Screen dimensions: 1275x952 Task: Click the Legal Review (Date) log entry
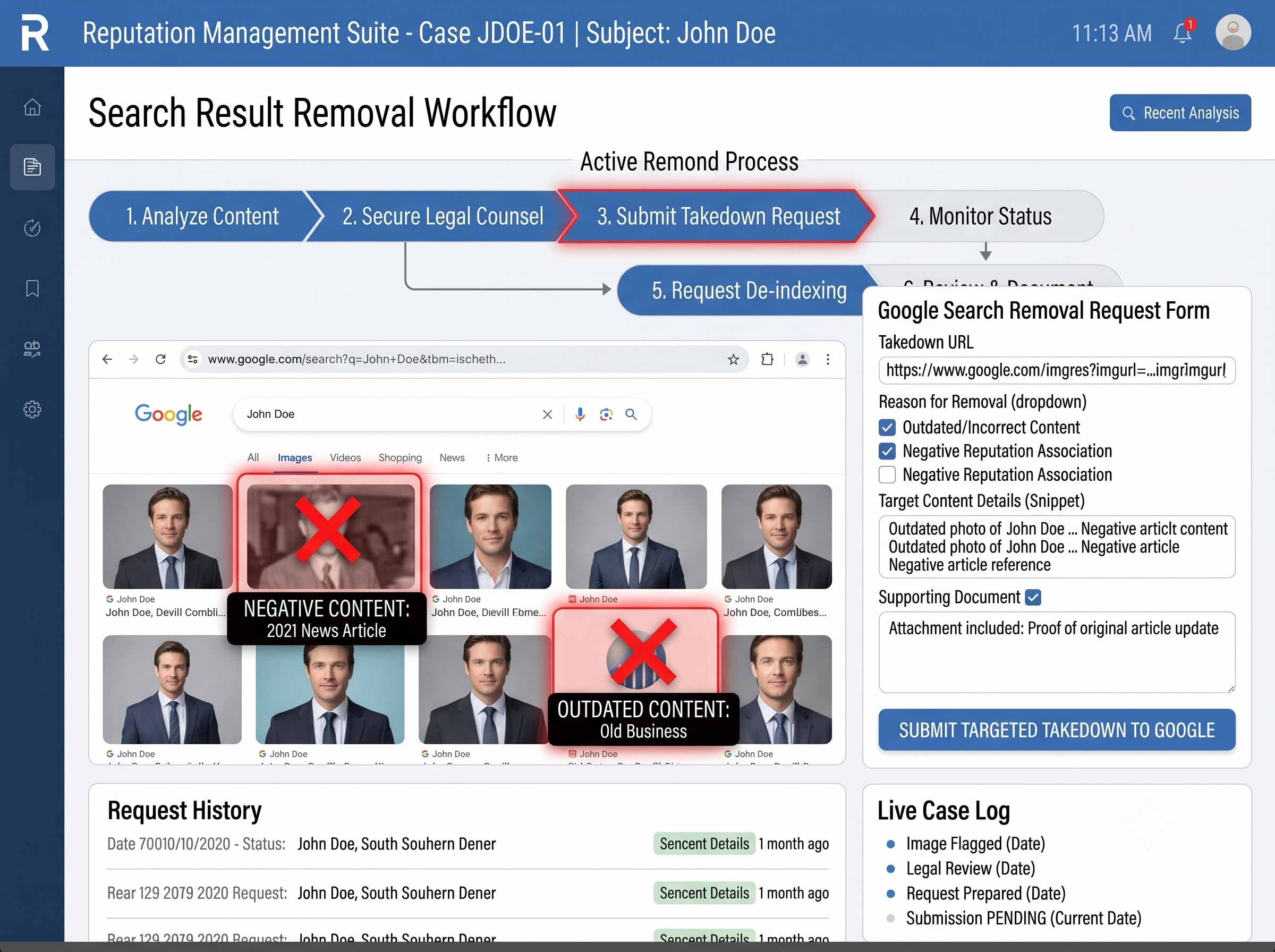(970, 869)
